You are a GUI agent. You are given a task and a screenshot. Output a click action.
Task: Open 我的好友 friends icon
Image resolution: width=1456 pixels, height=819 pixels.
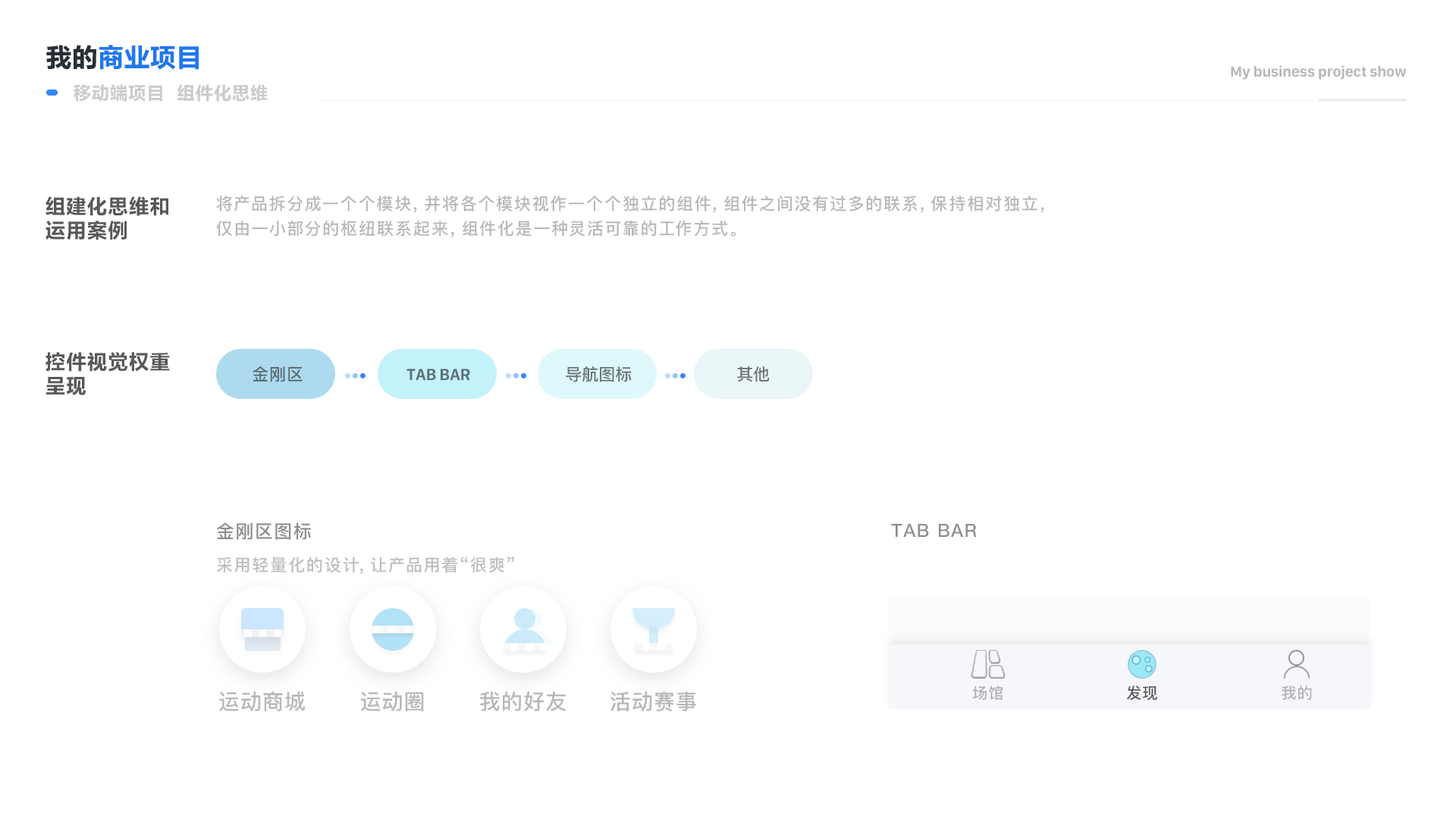click(523, 629)
